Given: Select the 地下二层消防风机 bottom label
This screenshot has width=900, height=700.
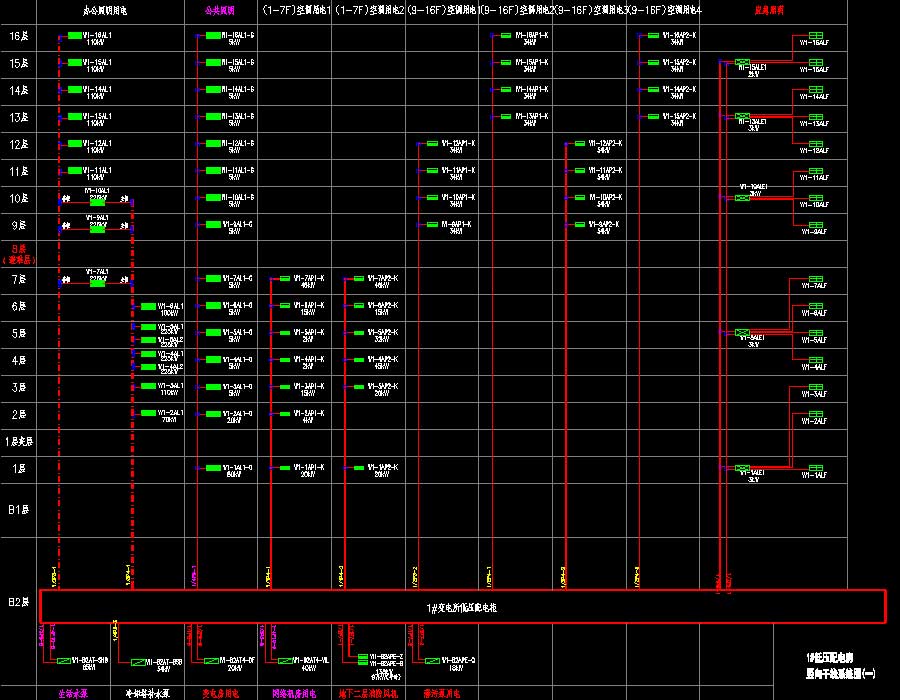Looking at the screenshot, I should 368,693.
